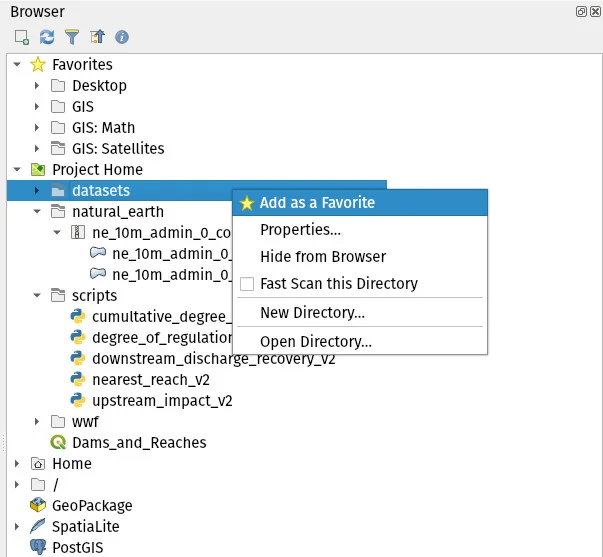This screenshot has height=557, width=603.
Task: Expand the wwf folder
Action: click(x=37, y=422)
